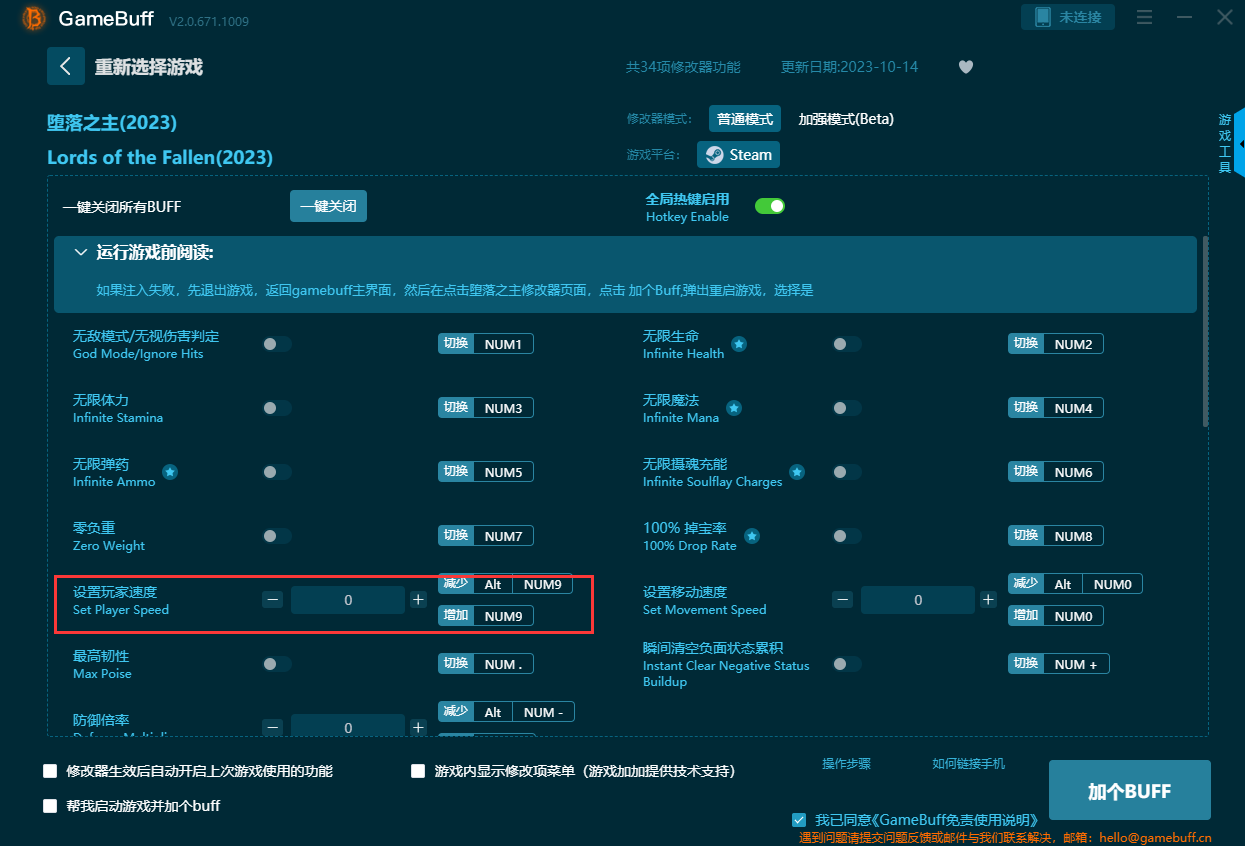
Task: Click NUM0 increase hotkey for Movement Speed
Action: tap(1074, 616)
